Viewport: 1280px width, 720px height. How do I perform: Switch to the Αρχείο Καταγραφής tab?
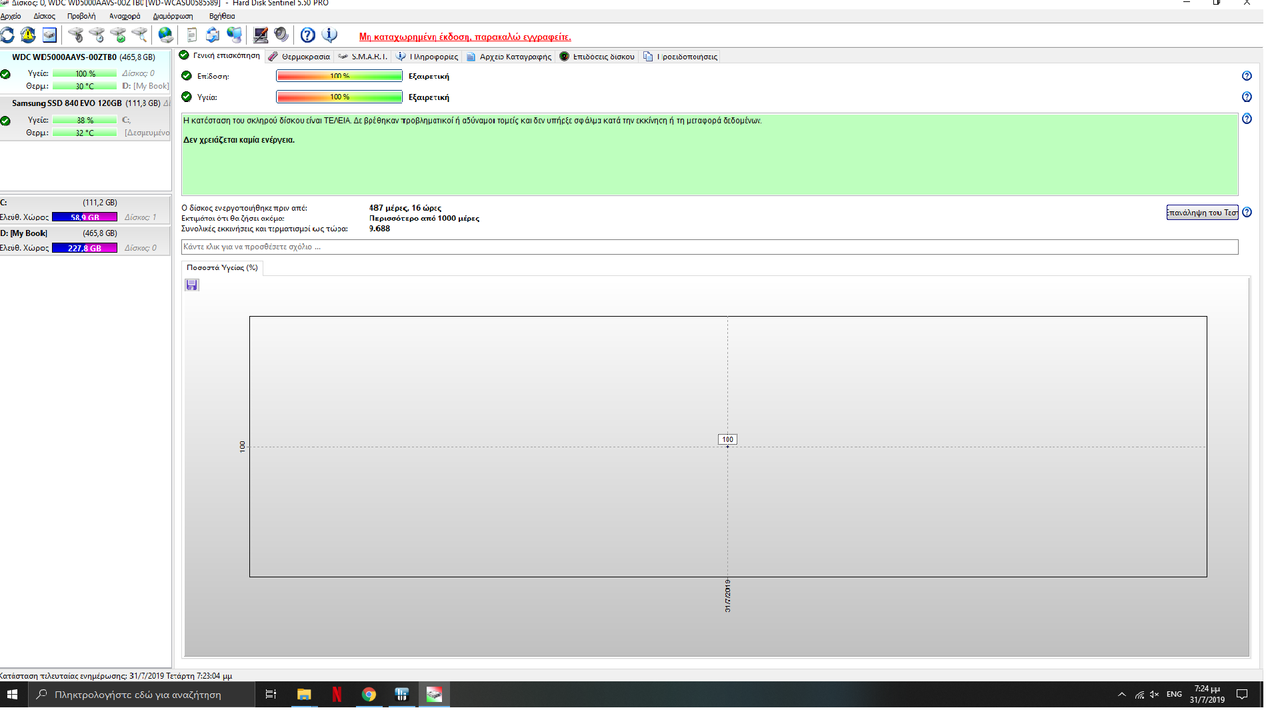coord(508,57)
